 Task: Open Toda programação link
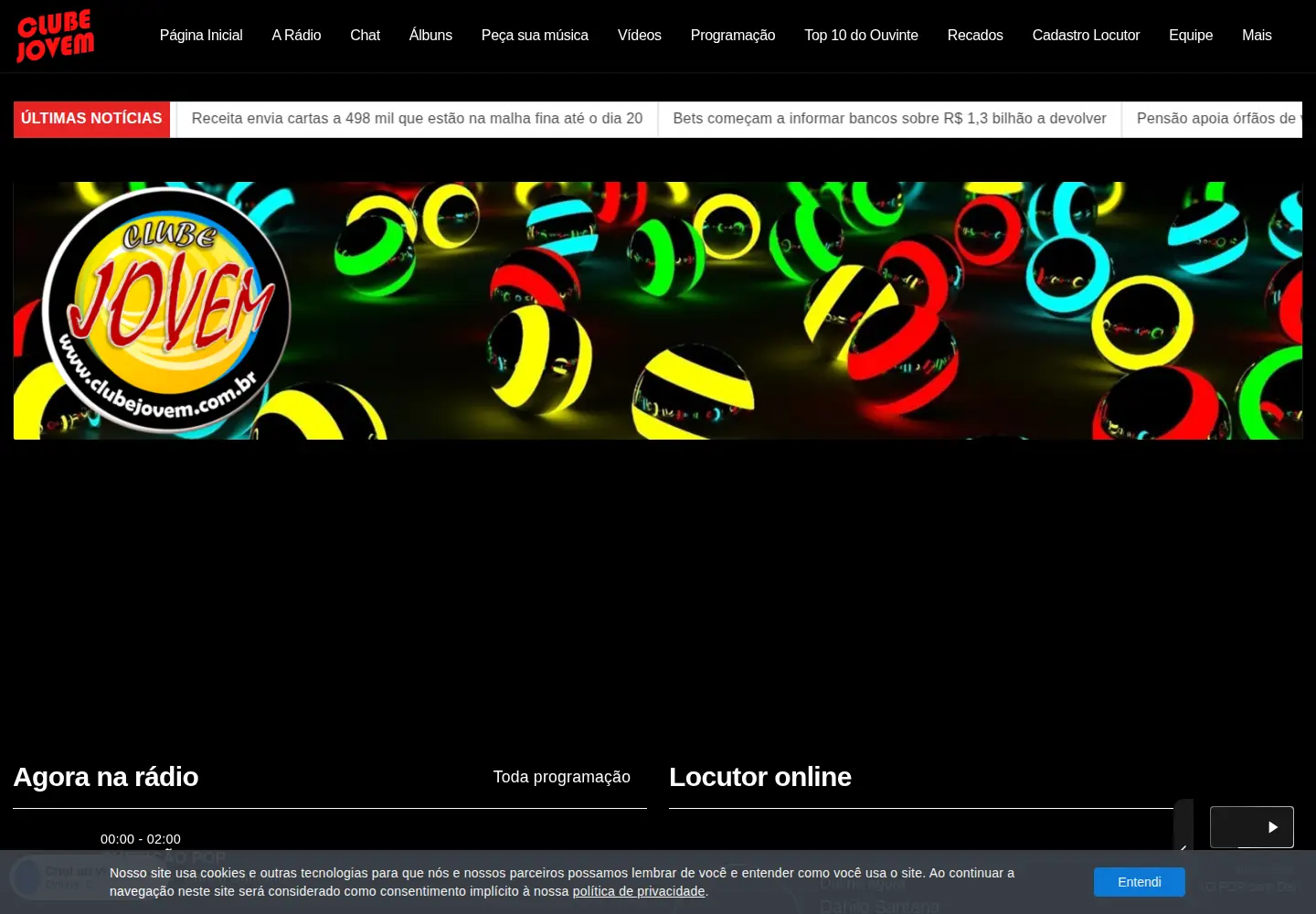[x=562, y=777]
